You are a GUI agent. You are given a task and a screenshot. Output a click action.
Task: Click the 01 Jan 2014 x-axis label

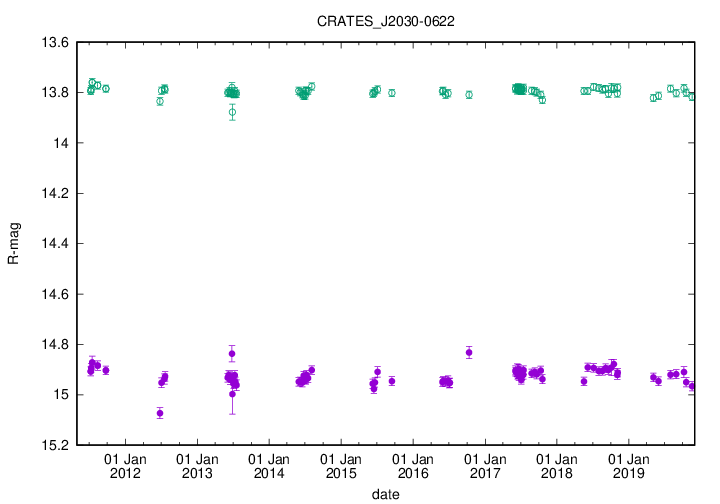[x=269, y=466]
